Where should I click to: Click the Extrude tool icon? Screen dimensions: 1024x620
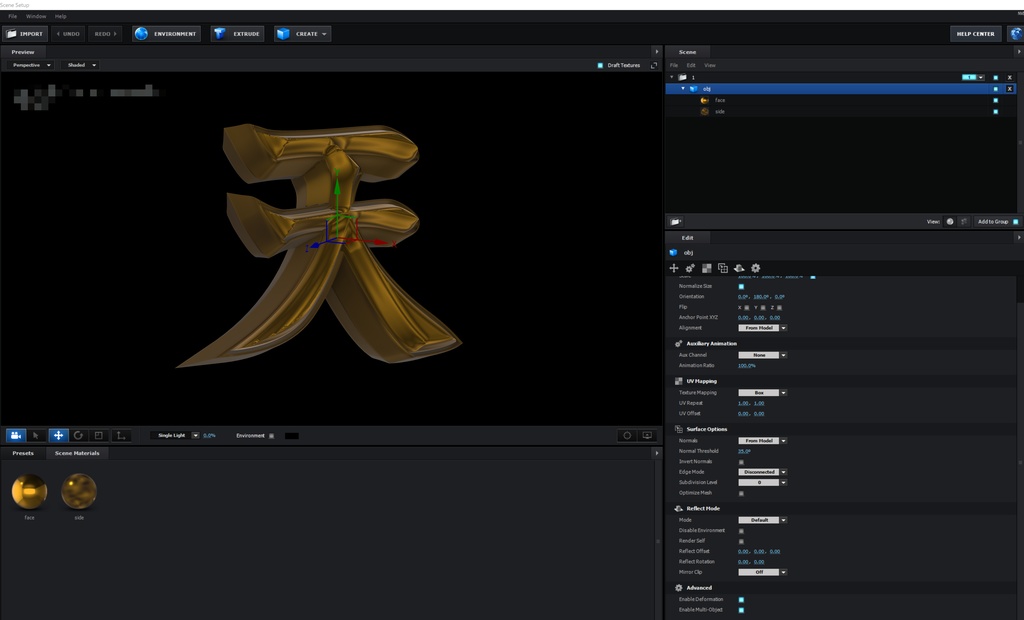(220, 34)
